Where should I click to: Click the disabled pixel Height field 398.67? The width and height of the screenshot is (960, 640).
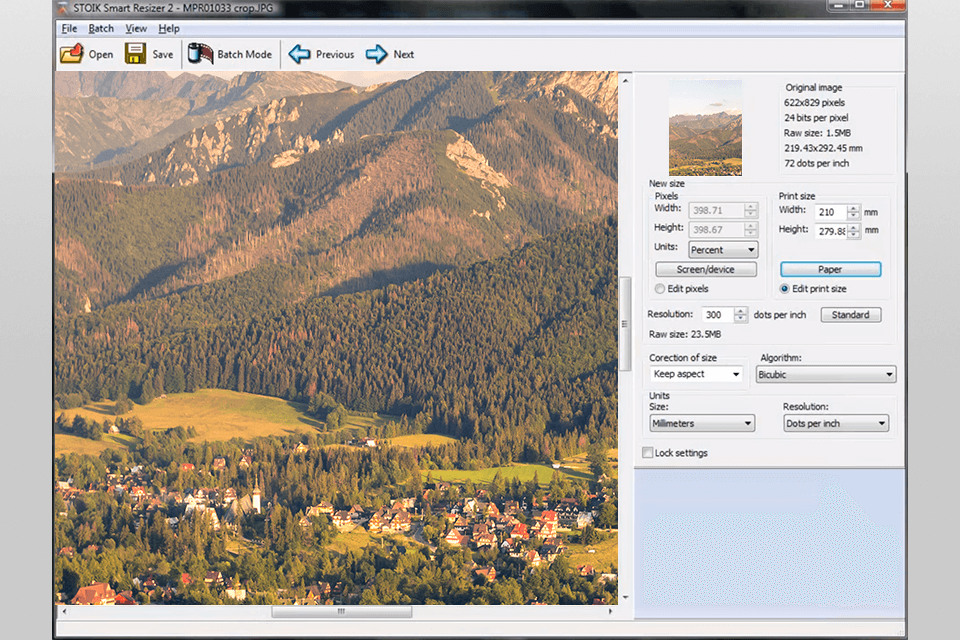pyautogui.click(x=716, y=230)
